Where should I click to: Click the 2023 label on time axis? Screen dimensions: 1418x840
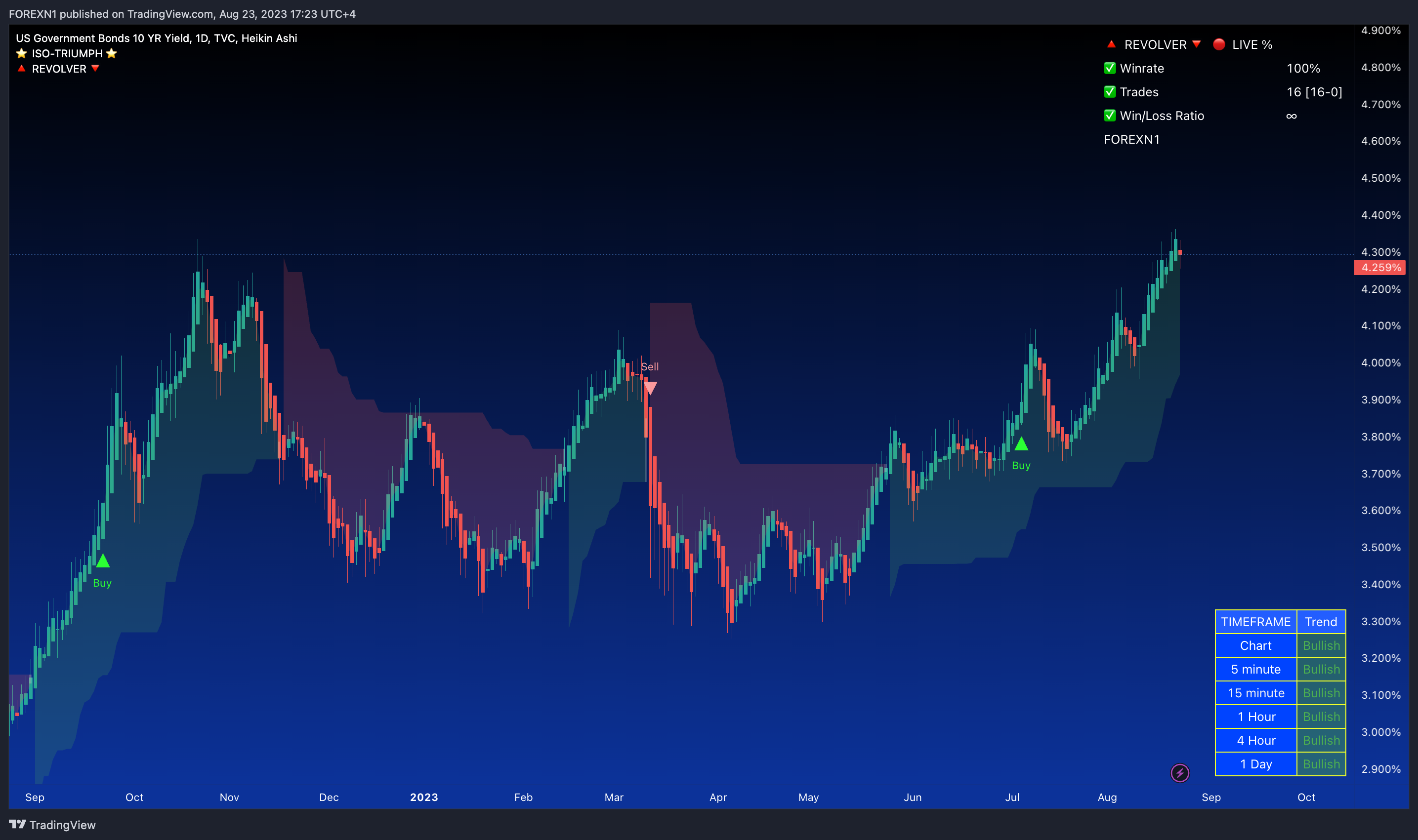[423, 797]
